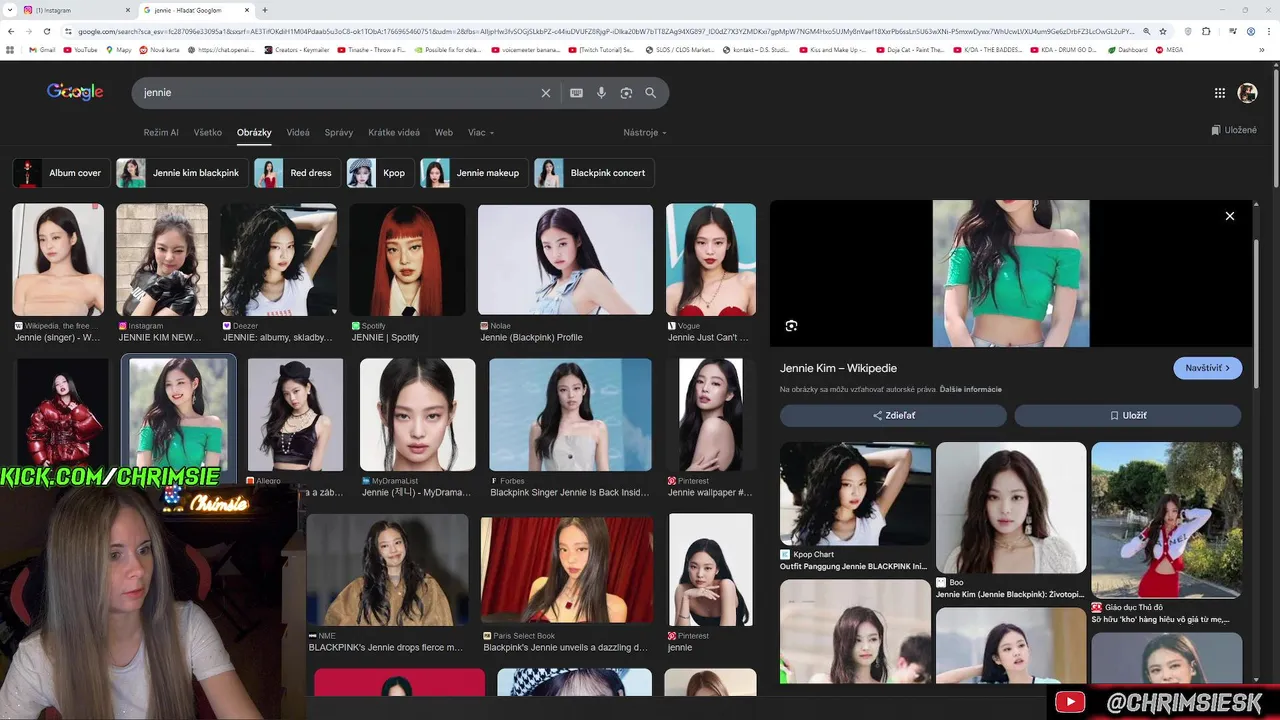Open Chrome three-dot menu
The height and width of the screenshot is (720, 1280).
click(1268, 32)
